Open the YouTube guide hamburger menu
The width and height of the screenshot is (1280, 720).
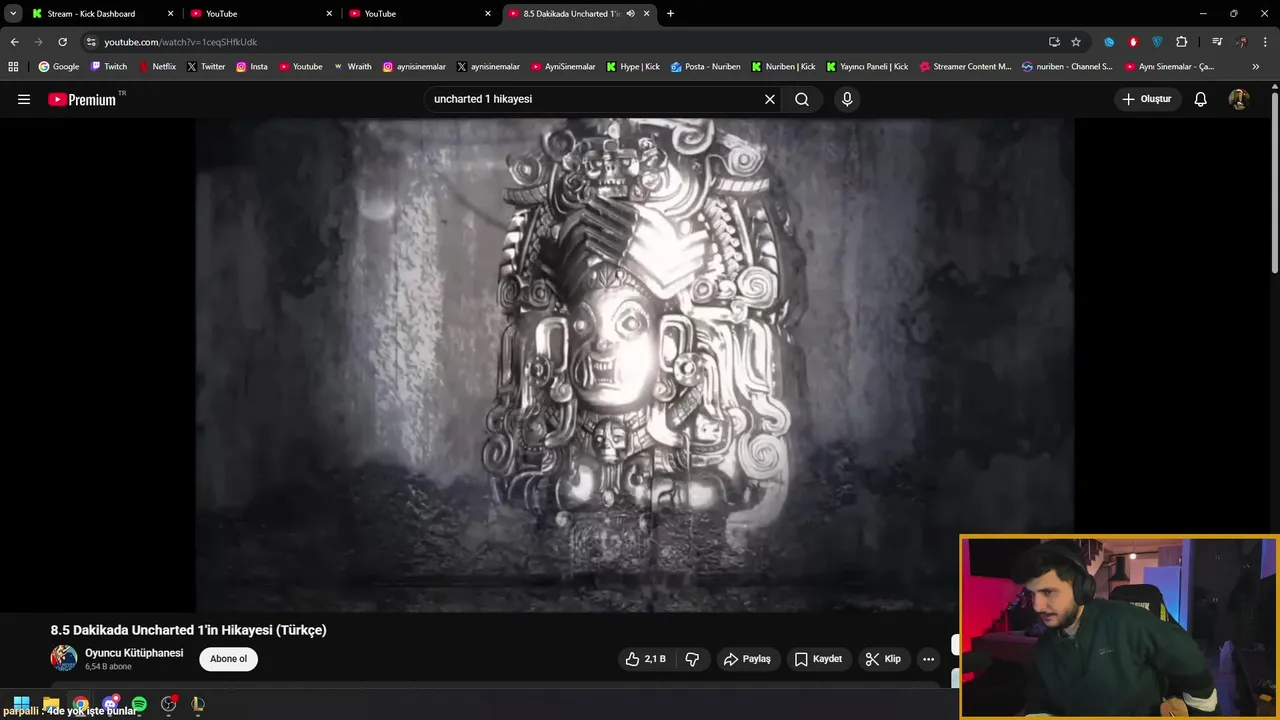click(x=24, y=99)
